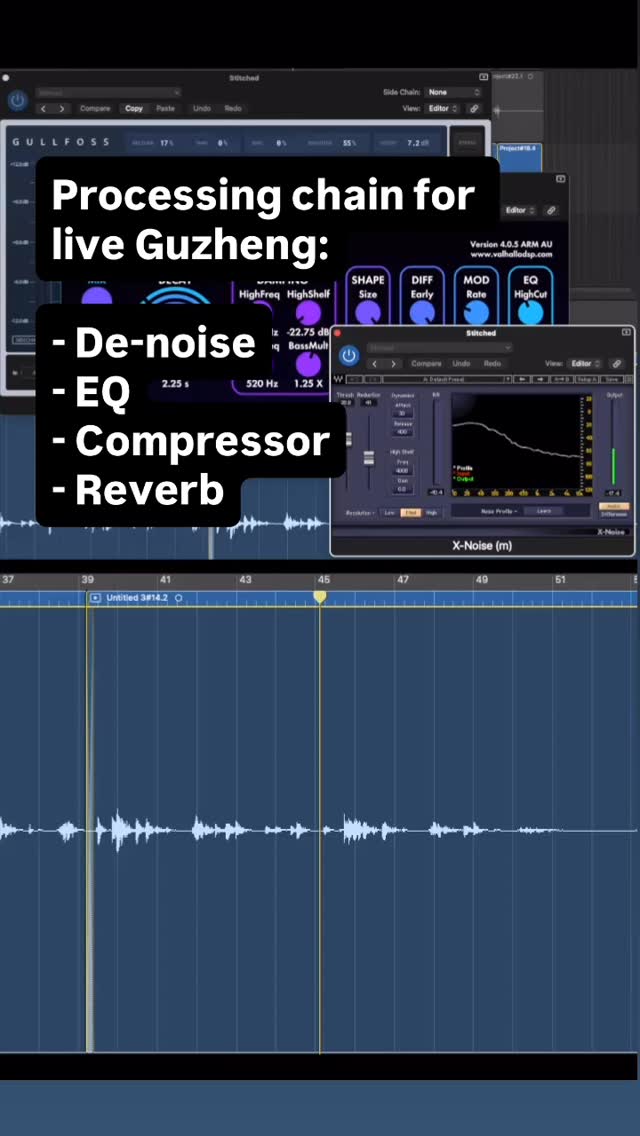
Task: Select the EQ HighCut tab in Valhalla
Action: tap(531, 287)
